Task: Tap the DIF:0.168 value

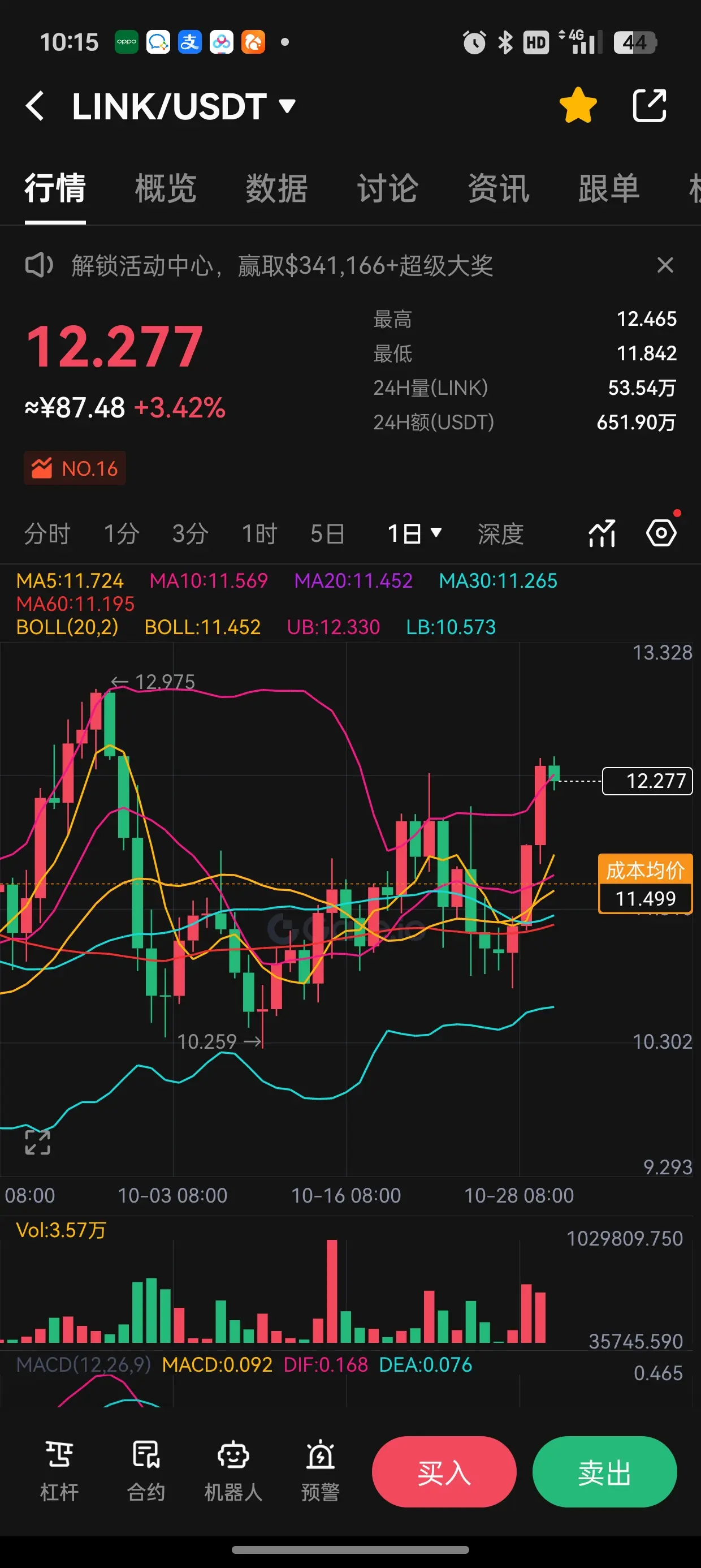Action: coord(326,1365)
